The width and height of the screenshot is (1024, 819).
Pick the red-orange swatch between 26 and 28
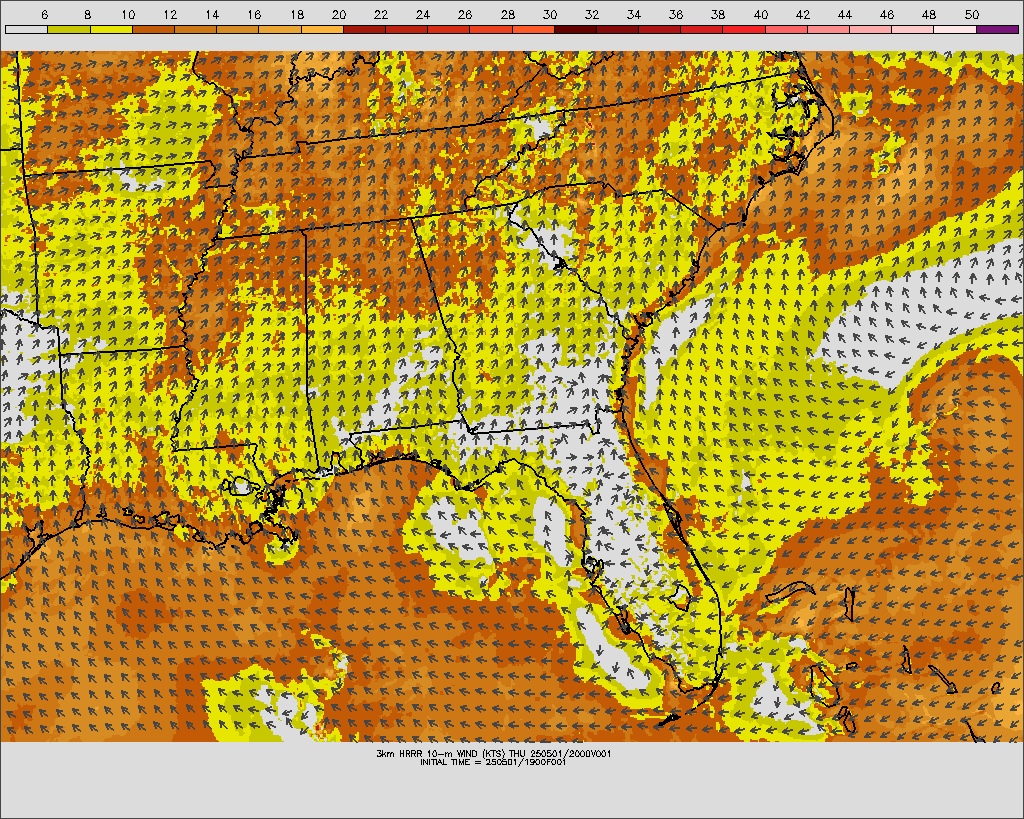click(491, 29)
